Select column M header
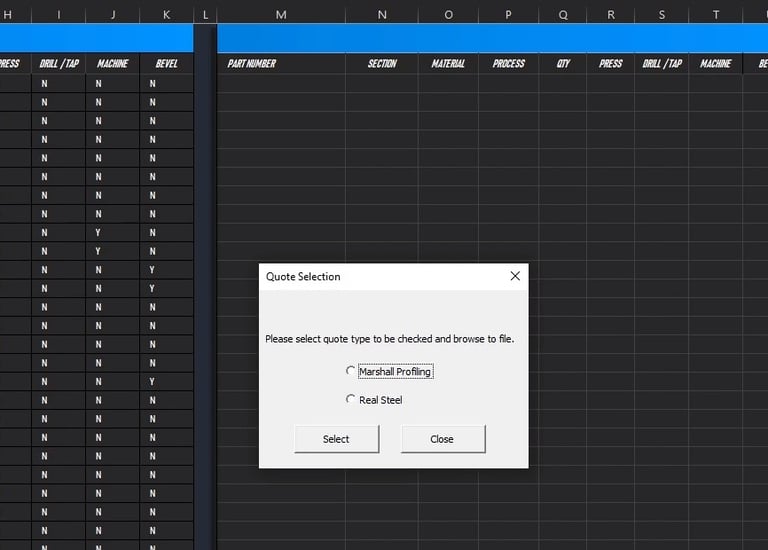 pyautogui.click(x=281, y=15)
